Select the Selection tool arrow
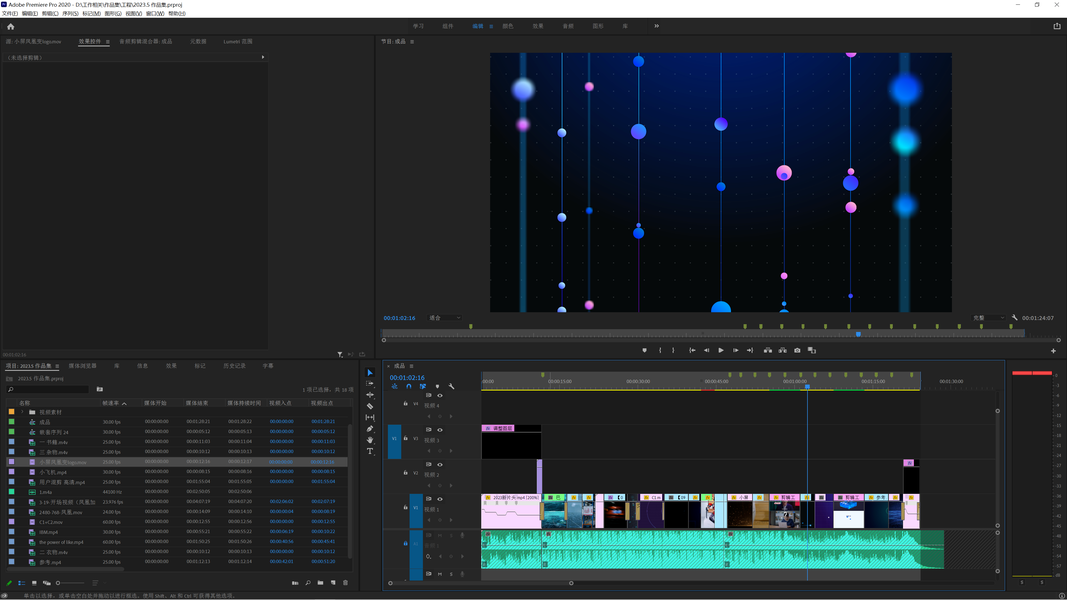Image resolution: width=1067 pixels, height=600 pixels. [370, 373]
